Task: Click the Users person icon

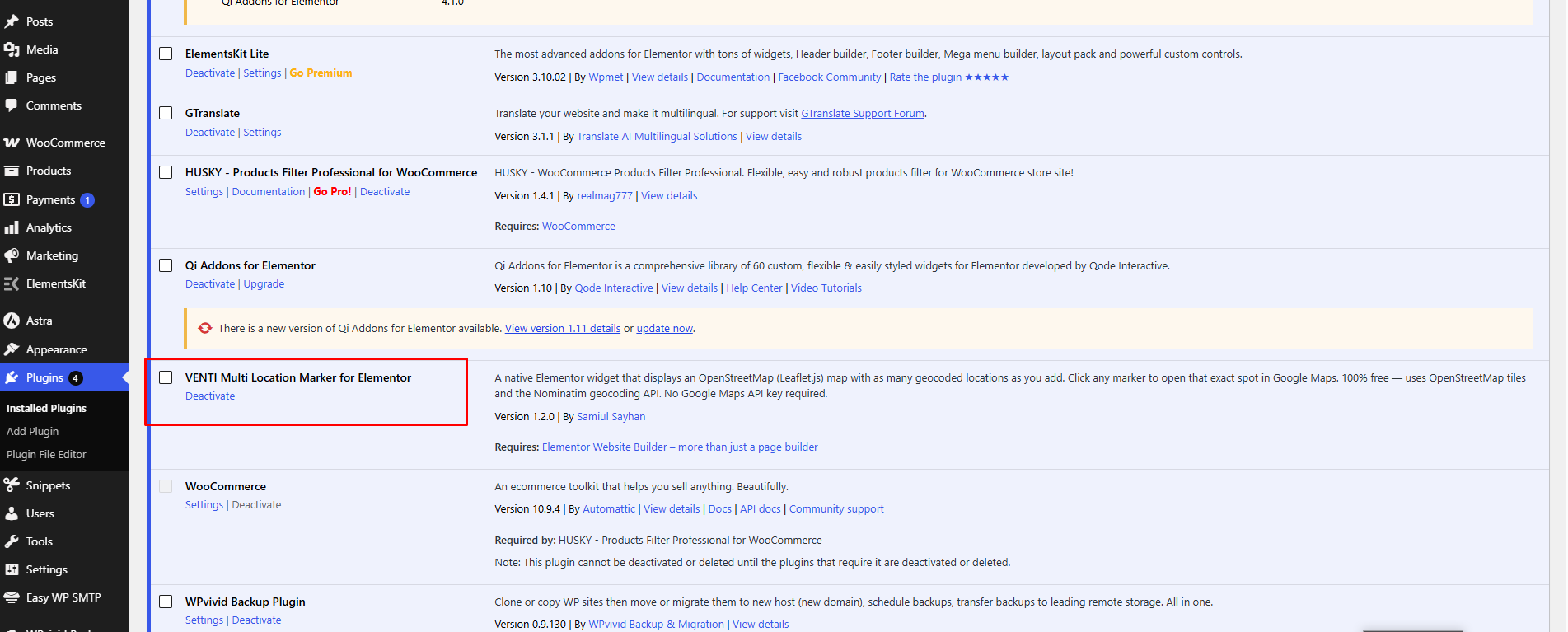Action: click(12, 513)
